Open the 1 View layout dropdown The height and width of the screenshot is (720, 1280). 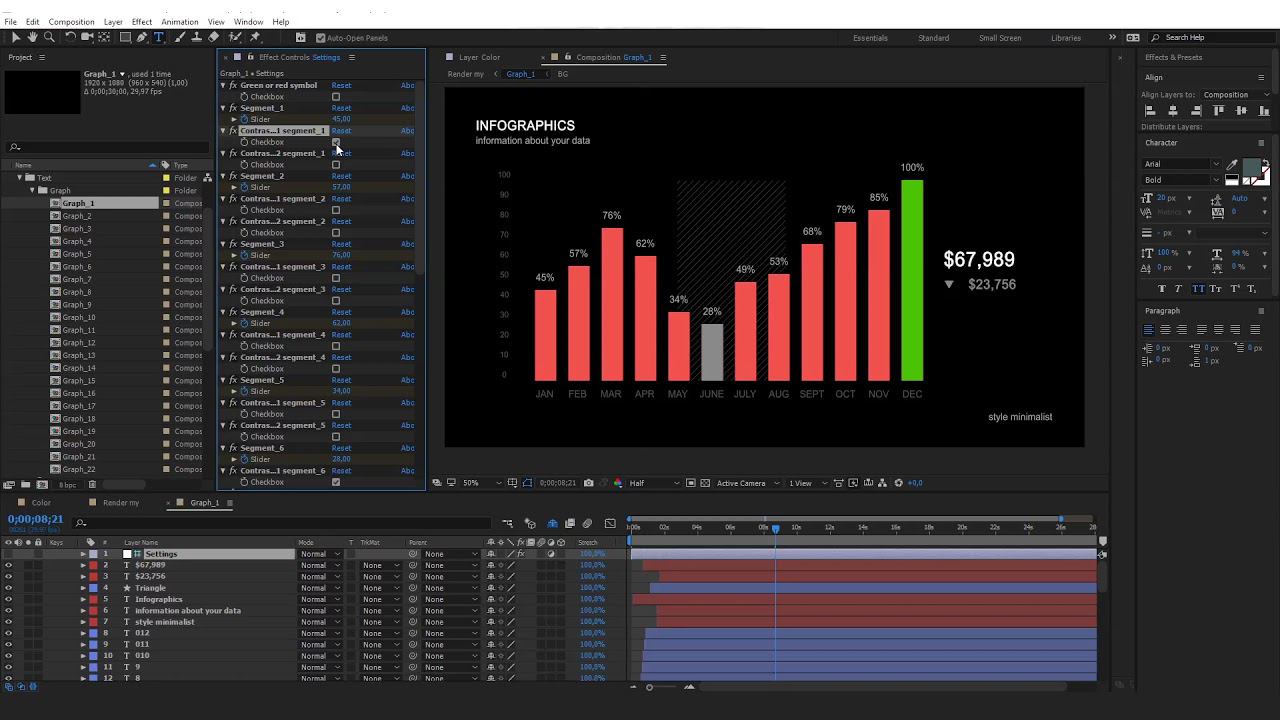point(808,483)
